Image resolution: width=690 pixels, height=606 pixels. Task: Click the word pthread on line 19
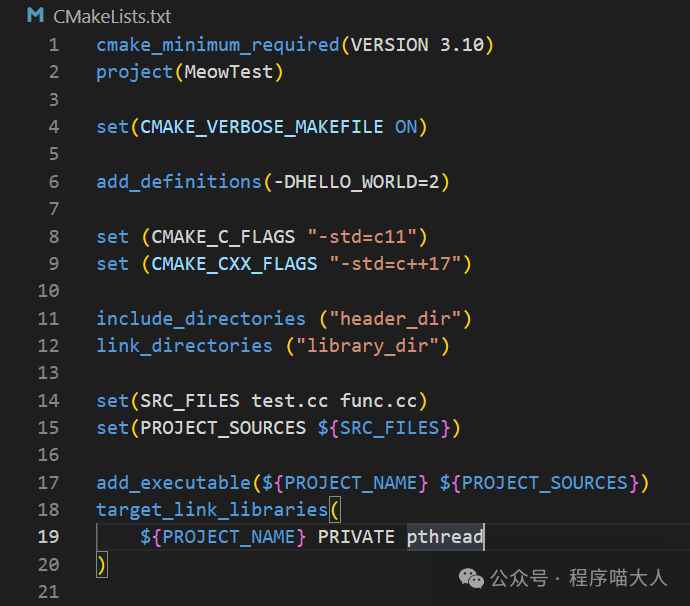[445, 537]
